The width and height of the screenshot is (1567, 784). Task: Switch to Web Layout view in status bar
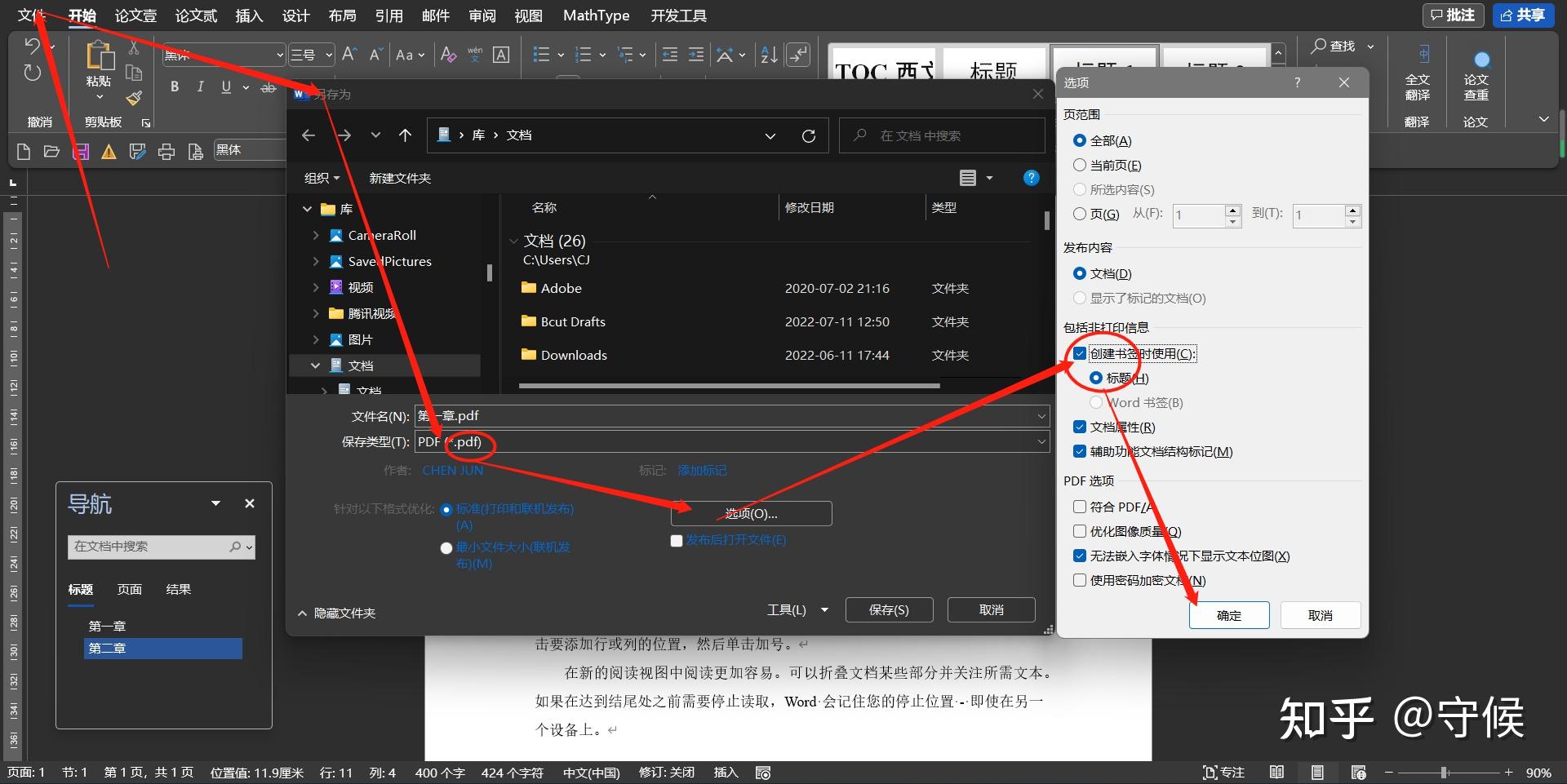[x=1358, y=772]
